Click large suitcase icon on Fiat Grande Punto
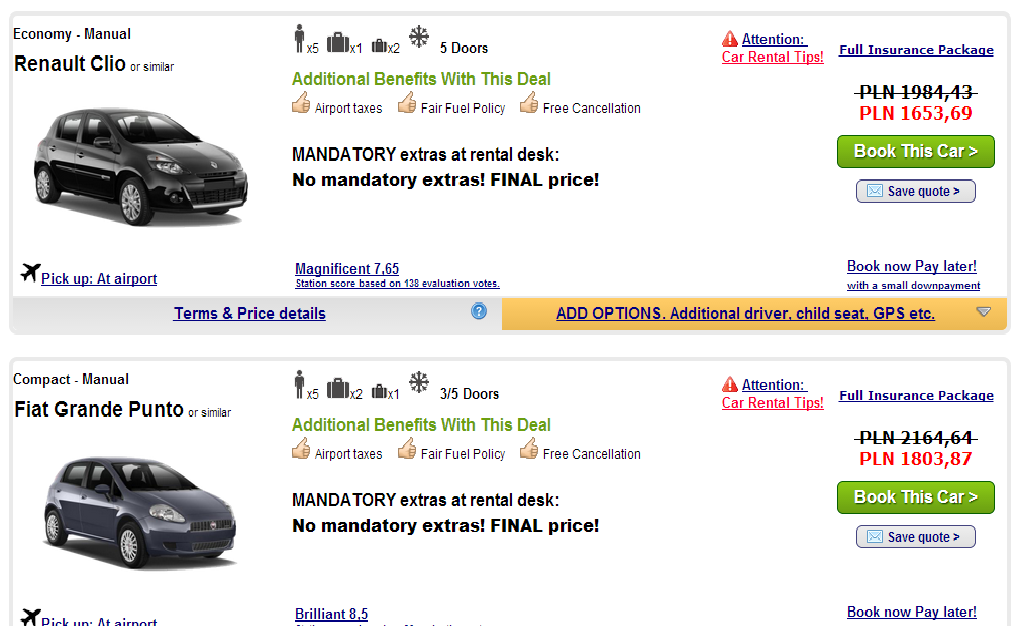The height and width of the screenshot is (626, 1019). pyautogui.click(x=337, y=388)
